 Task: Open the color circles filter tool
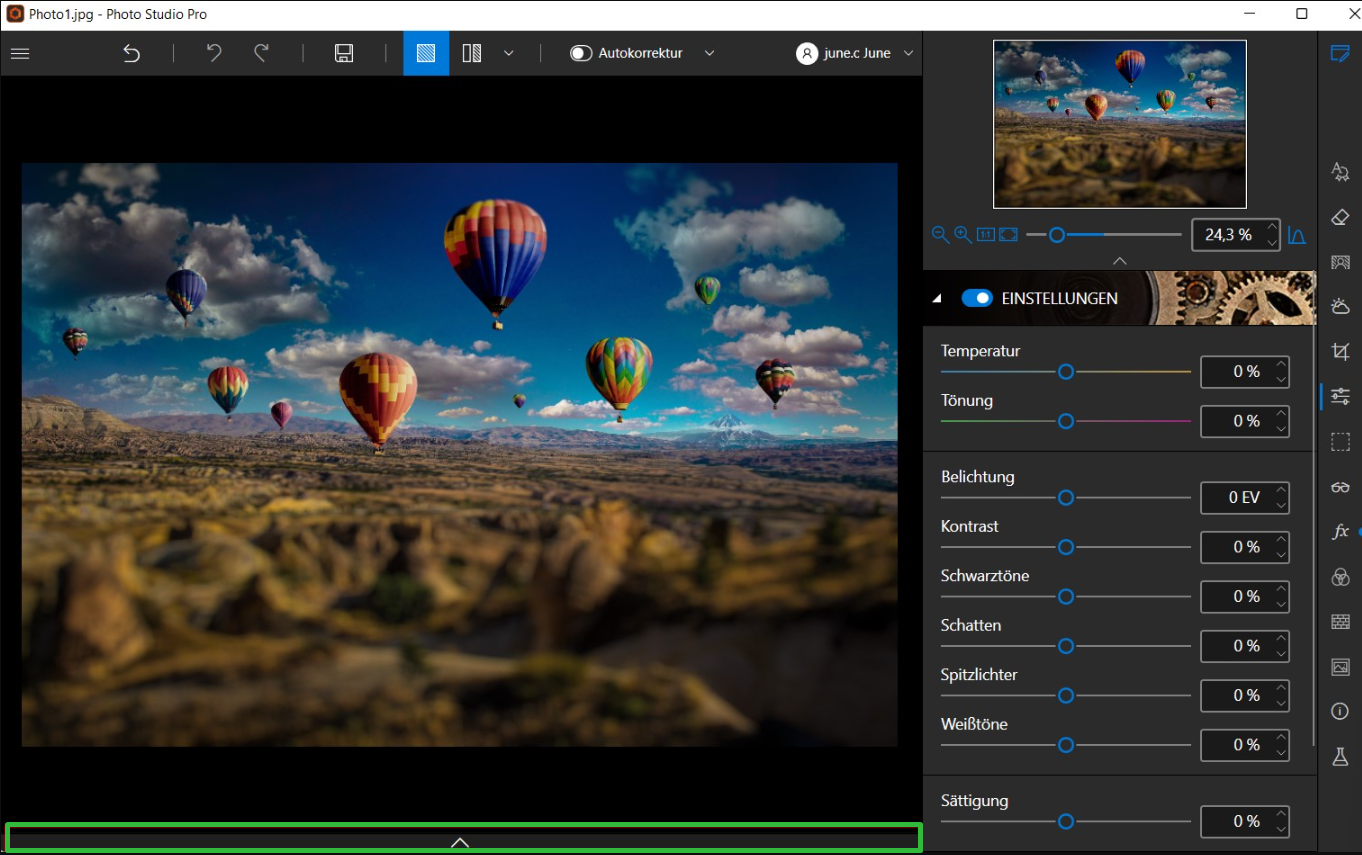point(1340,577)
